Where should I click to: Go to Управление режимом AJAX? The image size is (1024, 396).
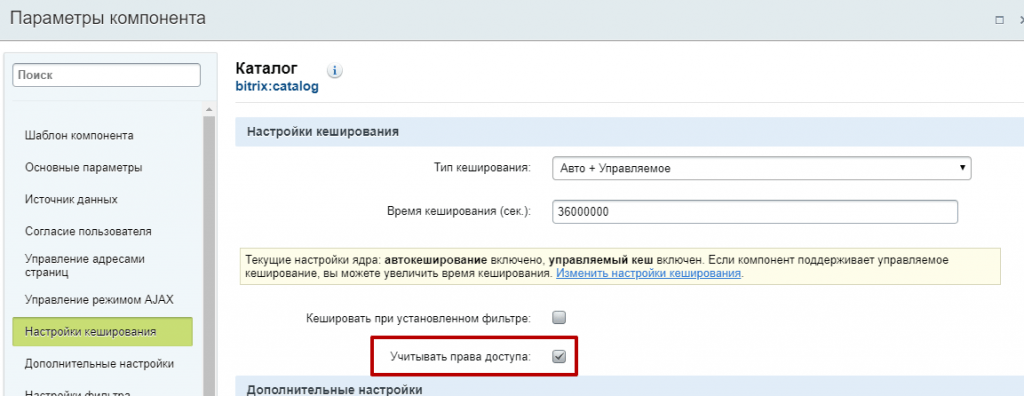pos(99,299)
